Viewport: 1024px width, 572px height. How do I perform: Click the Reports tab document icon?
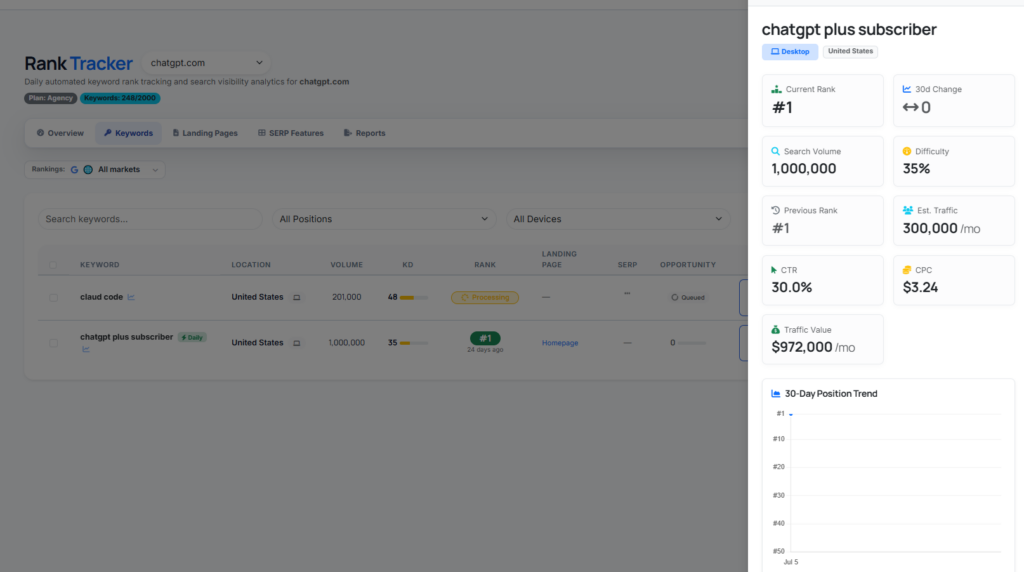click(x=347, y=133)
